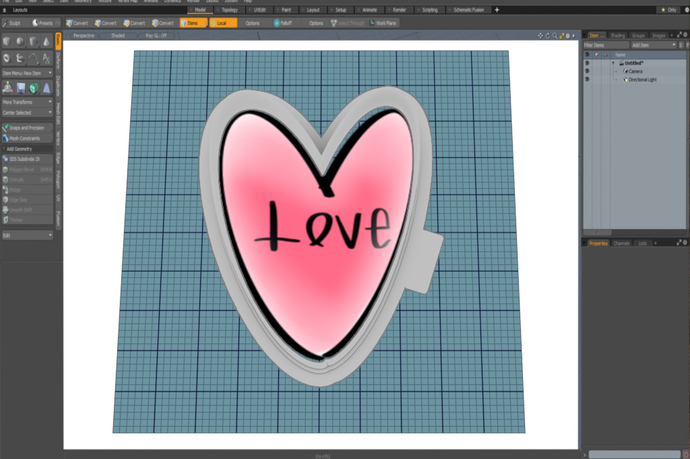690x459 pixels.
Task: Activate the Transform gizmo tool
Action: [x=7, y=88]
